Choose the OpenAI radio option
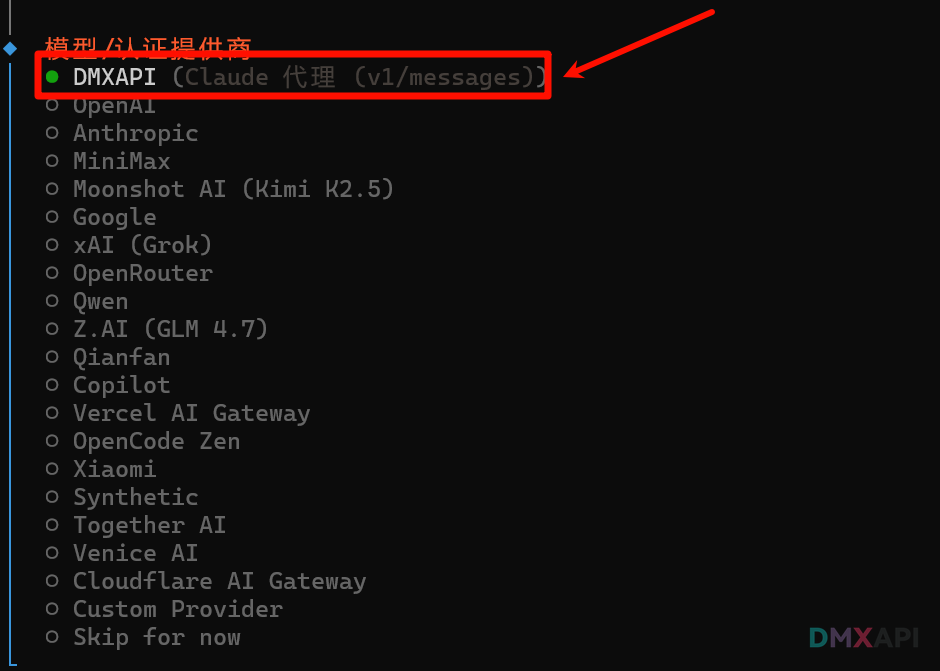Screen dimensions: 940x671 (x=114, y=105)
